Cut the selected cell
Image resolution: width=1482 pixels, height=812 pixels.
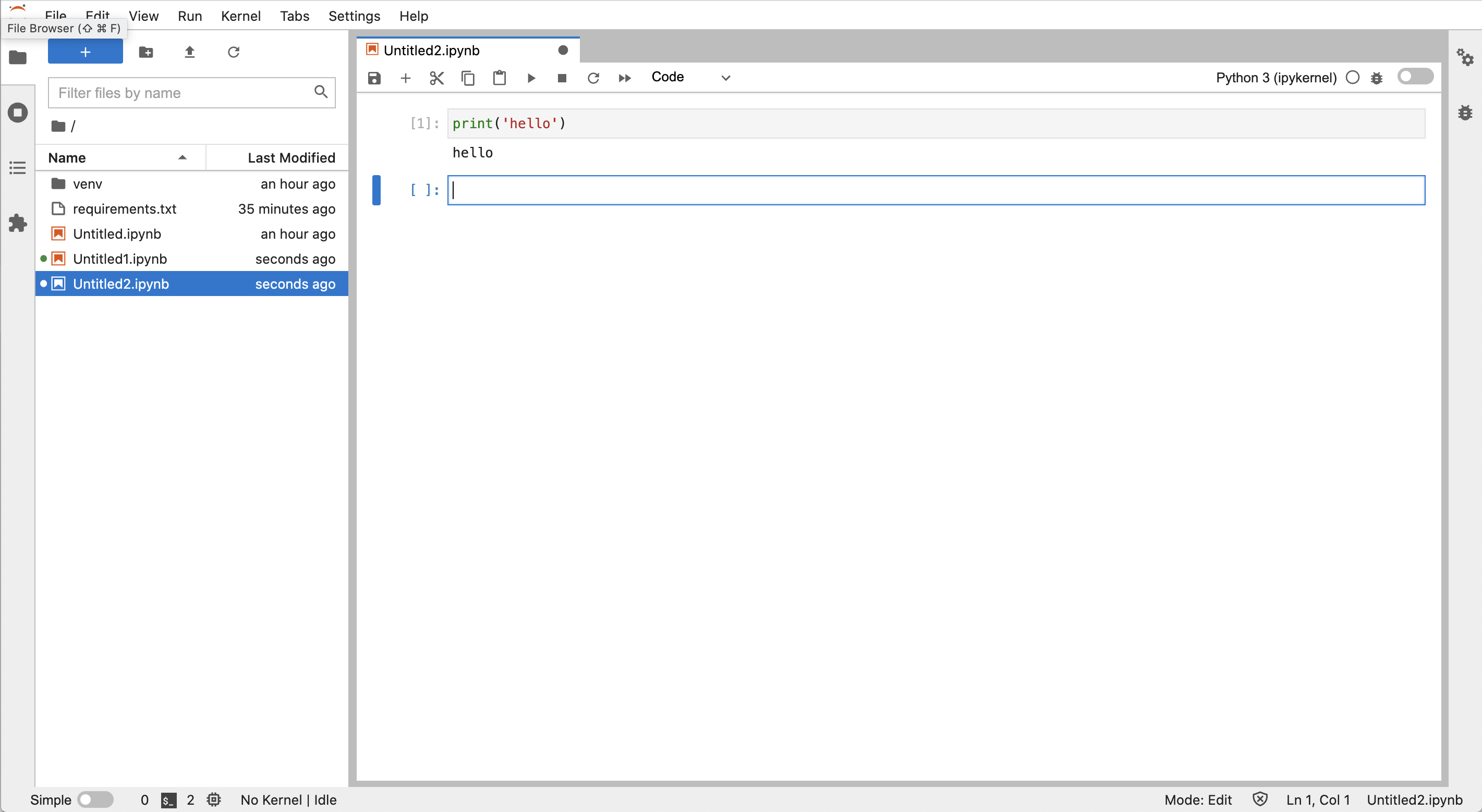pos(436,78)
